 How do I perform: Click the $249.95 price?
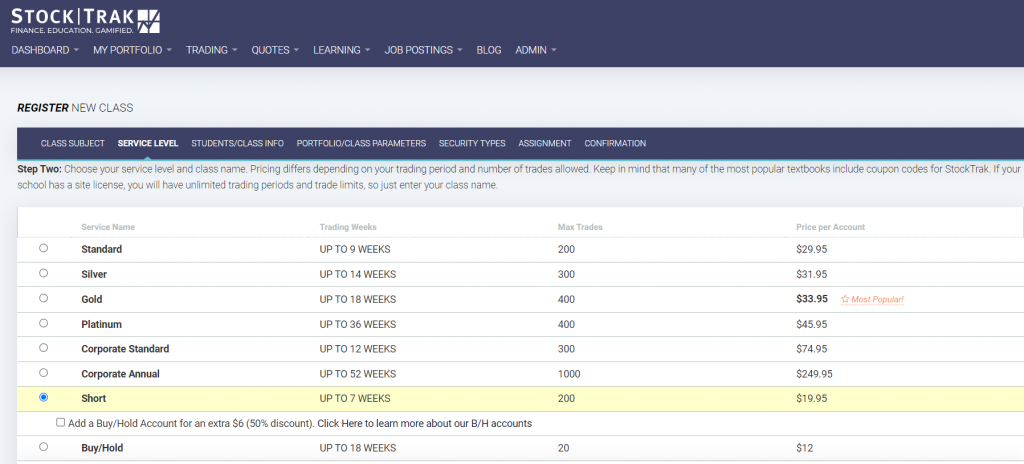point(814,374)
